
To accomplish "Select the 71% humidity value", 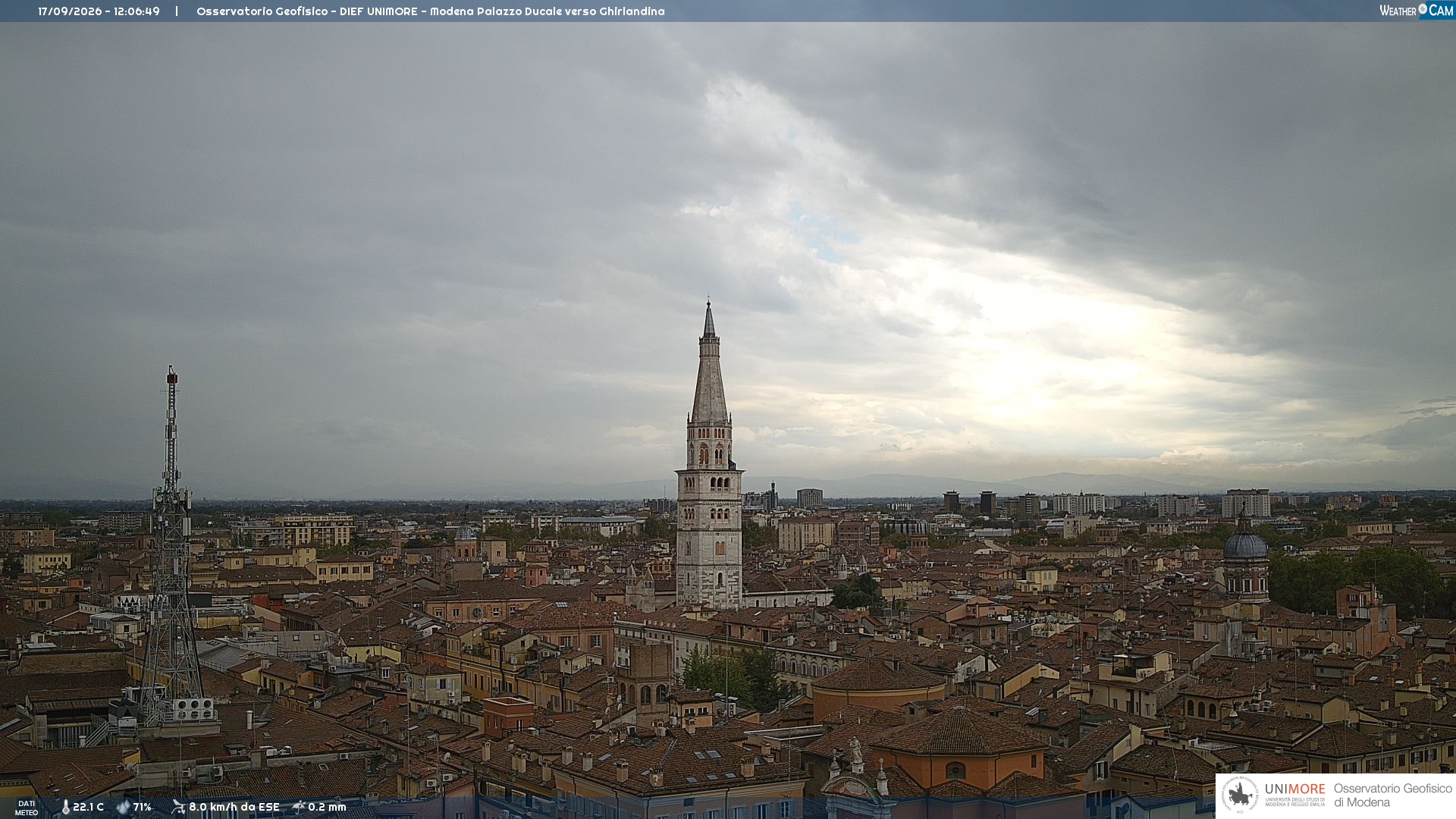I will point(143,807).
